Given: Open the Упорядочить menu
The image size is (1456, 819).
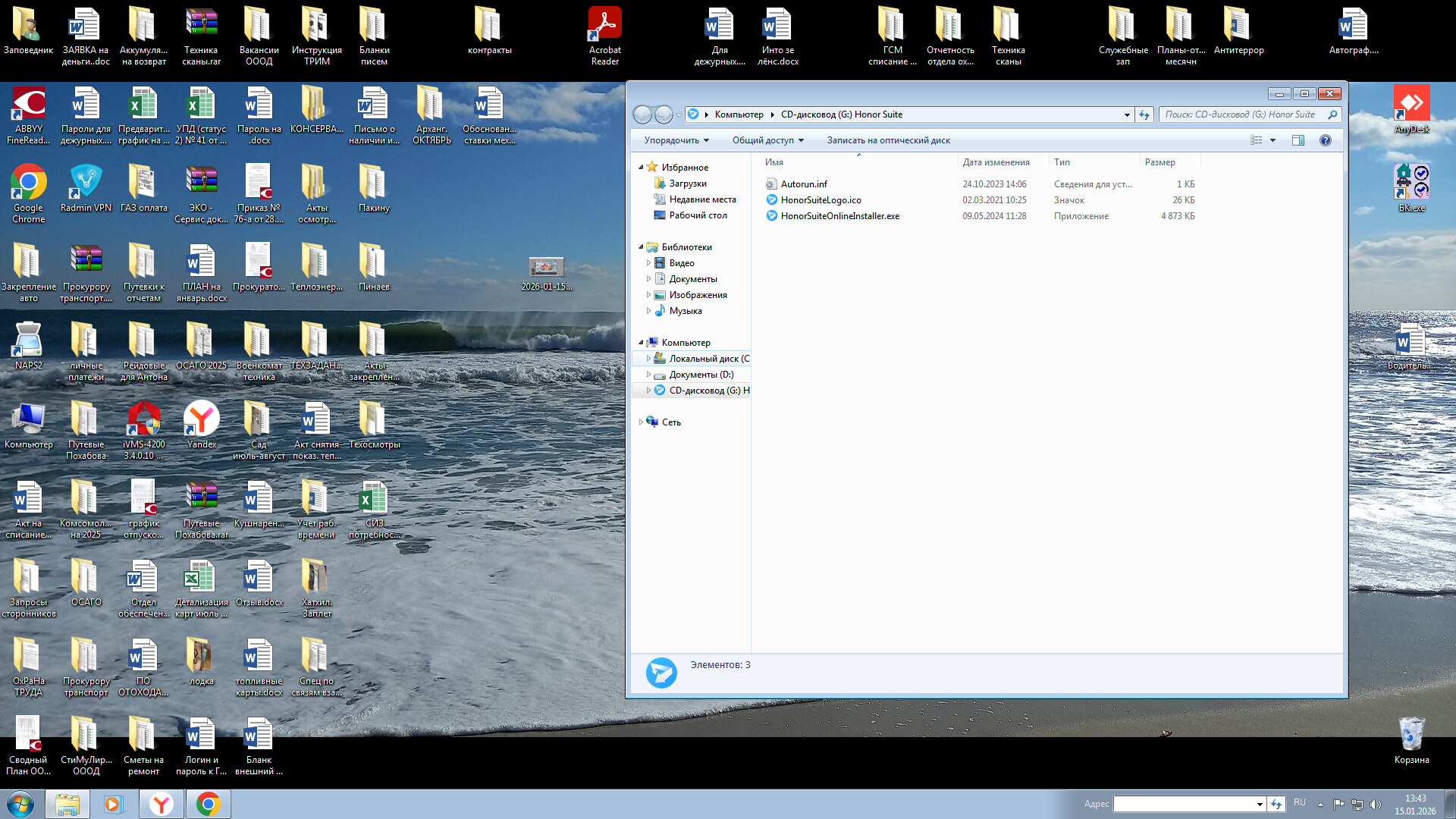Looking at the screenshot, I should tap(676, 140).
